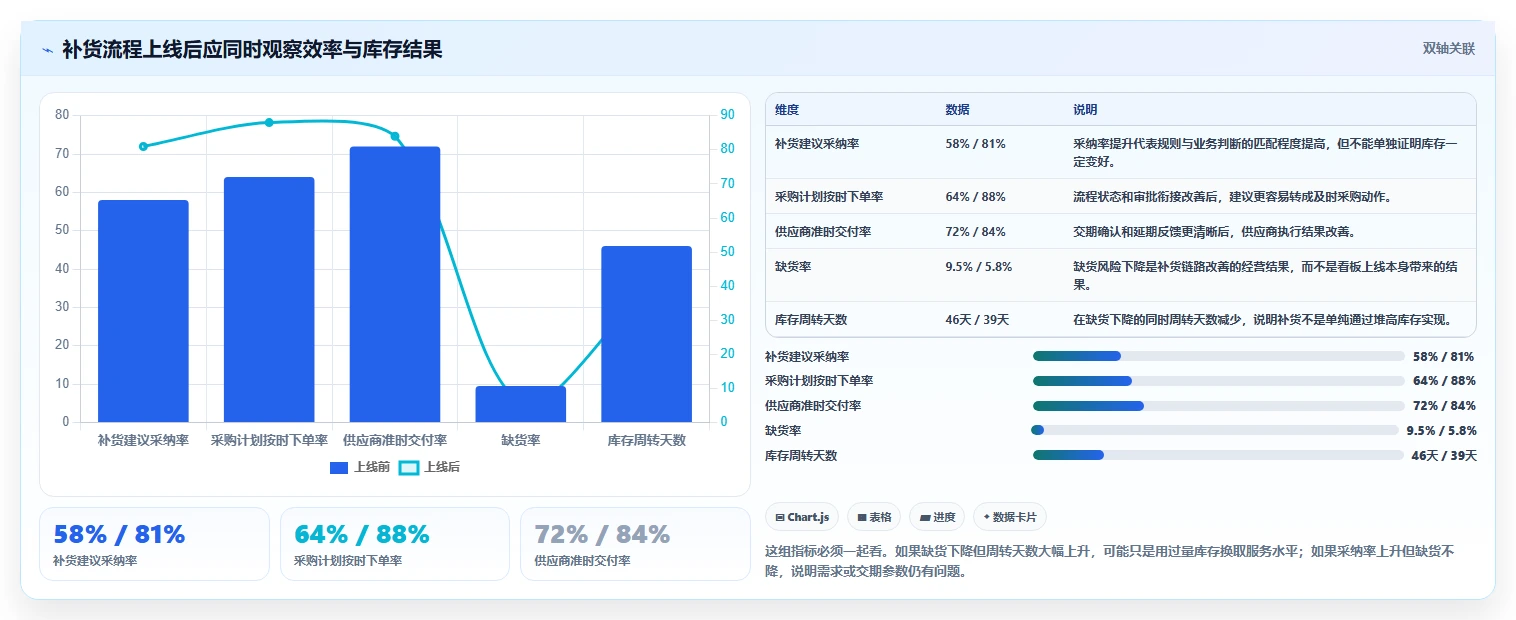This screenshot has width=1516, height=620.
Task: Toggle the 上线前 legend swatch
Action: click(338, 467)
